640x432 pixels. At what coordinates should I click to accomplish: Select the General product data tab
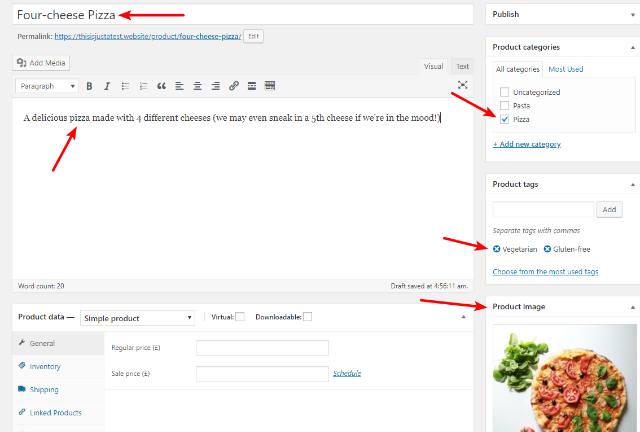tap(58, 343)
